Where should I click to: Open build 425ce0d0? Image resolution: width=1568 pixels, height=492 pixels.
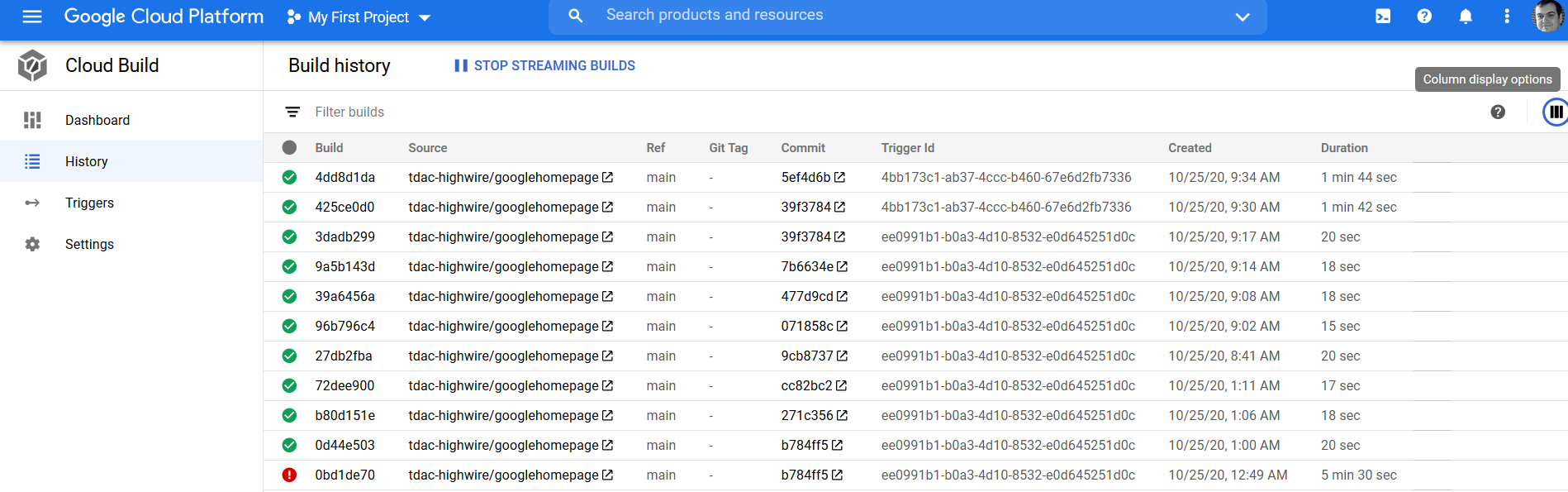344,207
